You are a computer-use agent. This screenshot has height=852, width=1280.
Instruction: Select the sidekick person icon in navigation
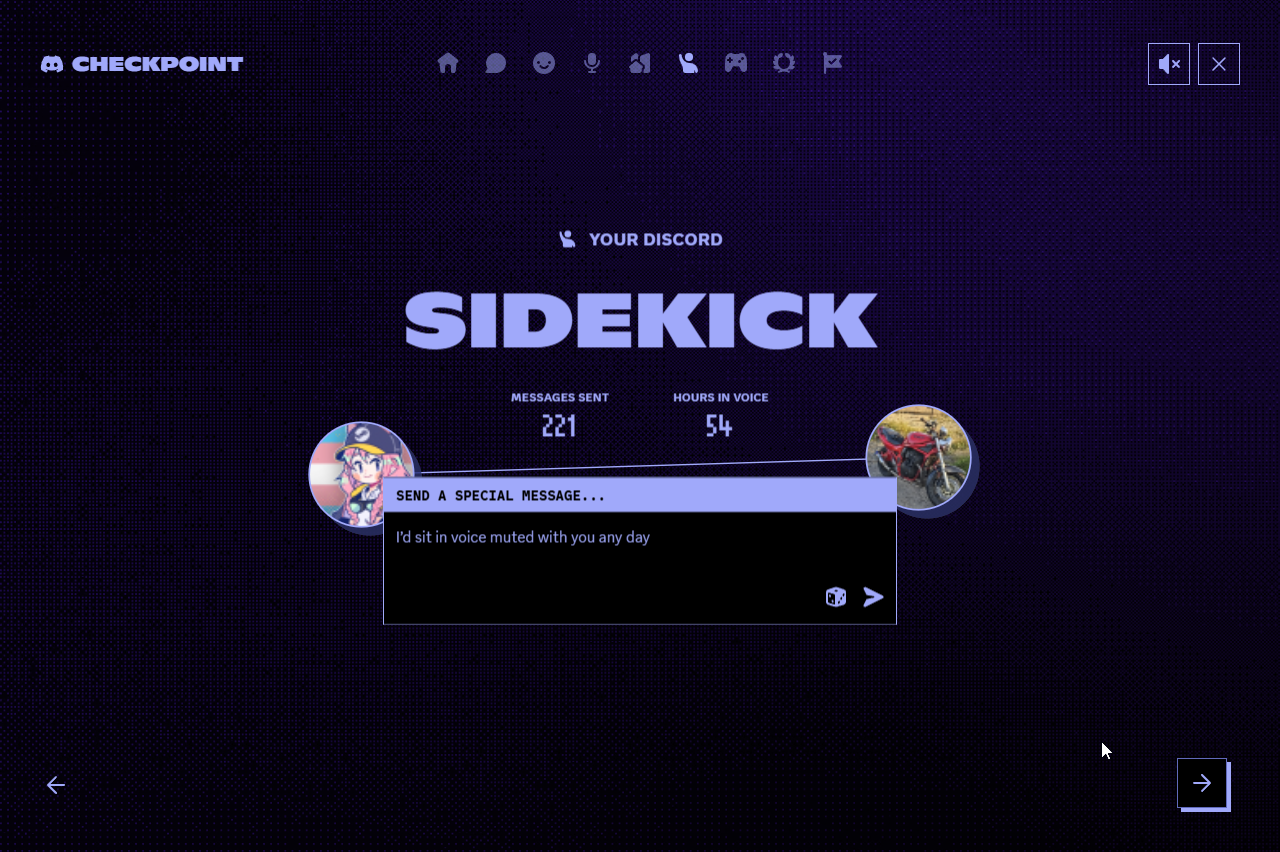pos(688,63)
